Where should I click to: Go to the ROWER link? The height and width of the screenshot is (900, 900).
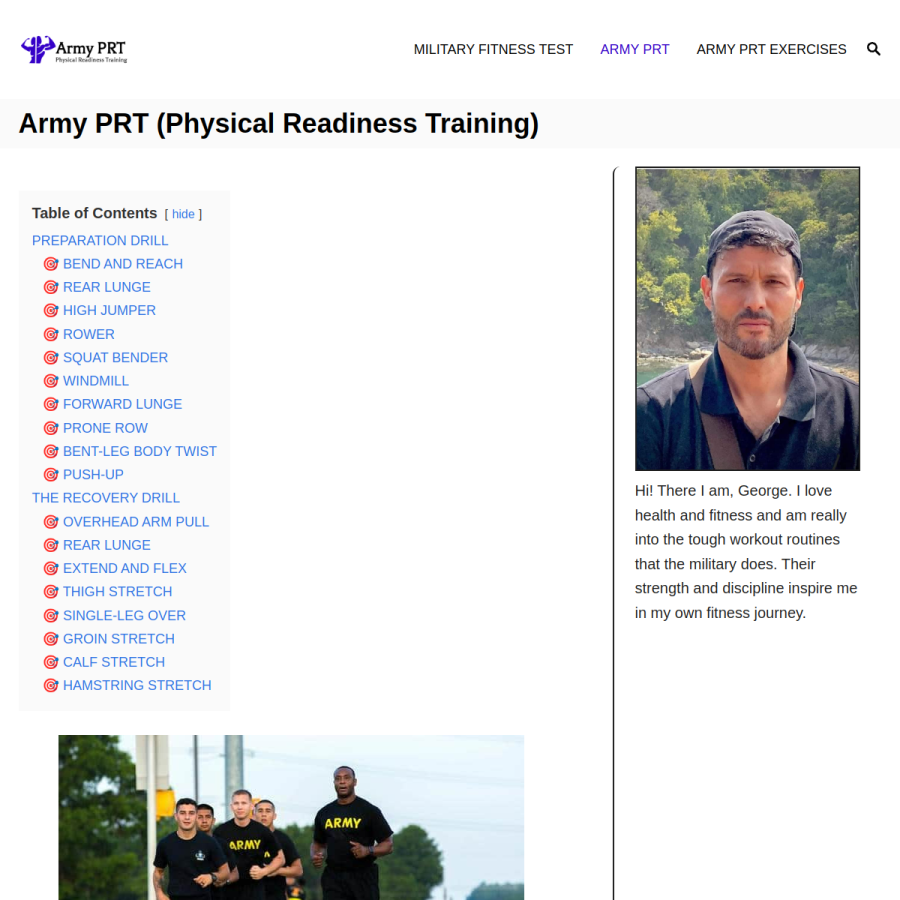point(88,334)
